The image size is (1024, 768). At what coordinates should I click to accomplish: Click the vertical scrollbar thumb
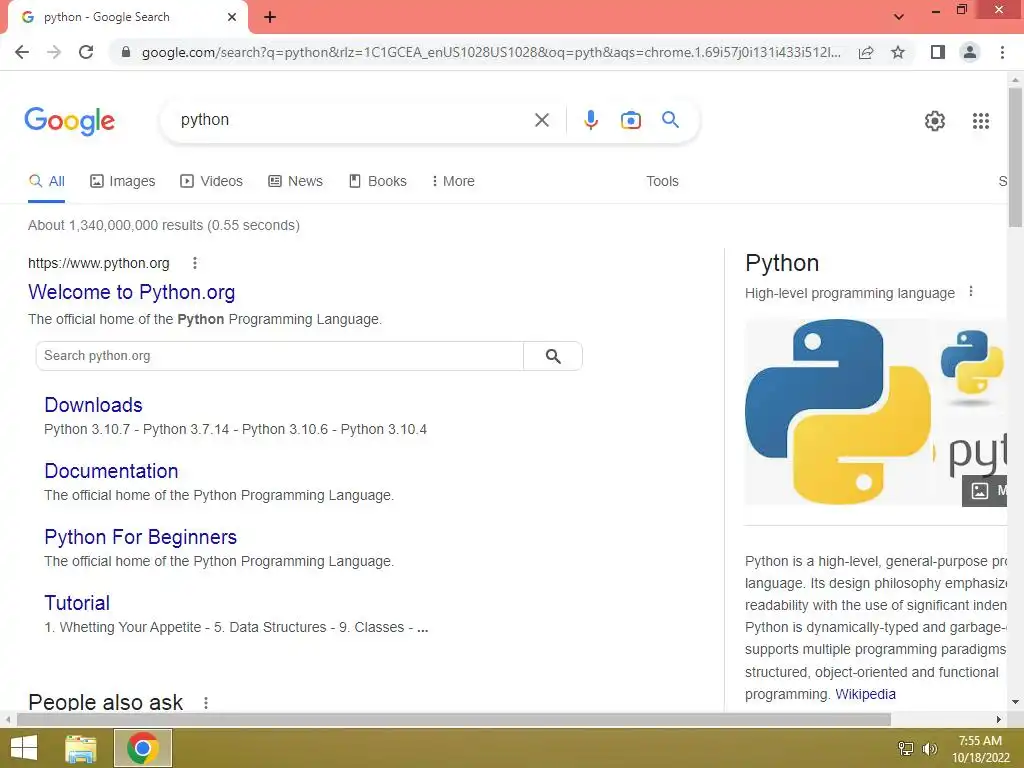1015,157
